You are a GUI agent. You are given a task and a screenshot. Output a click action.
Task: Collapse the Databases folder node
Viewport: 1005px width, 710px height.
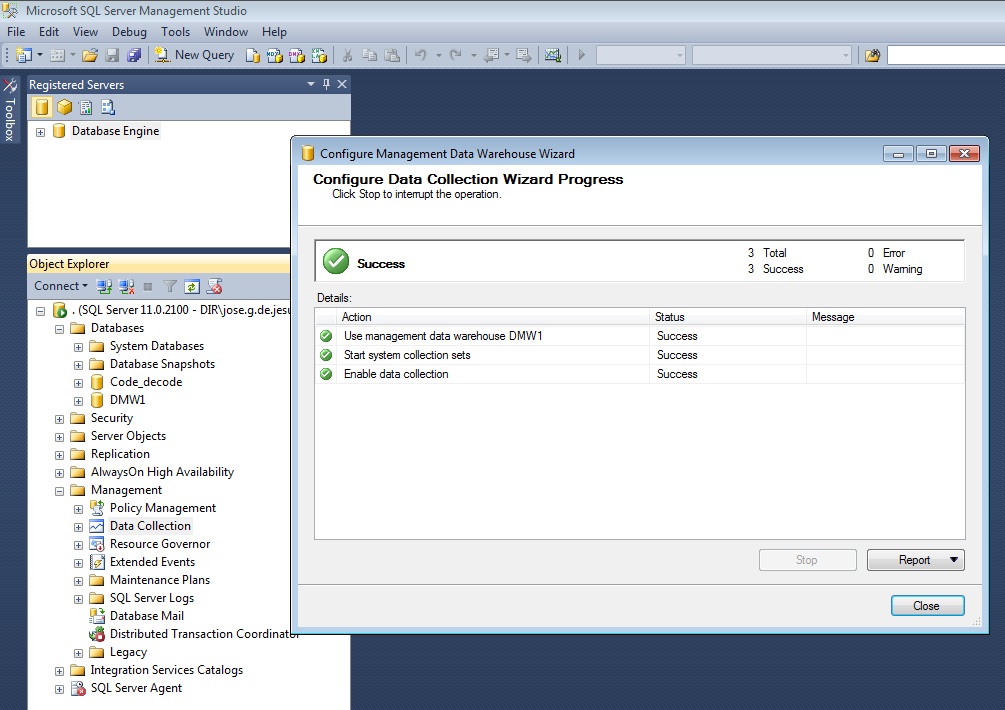click(x=60, y=329)
